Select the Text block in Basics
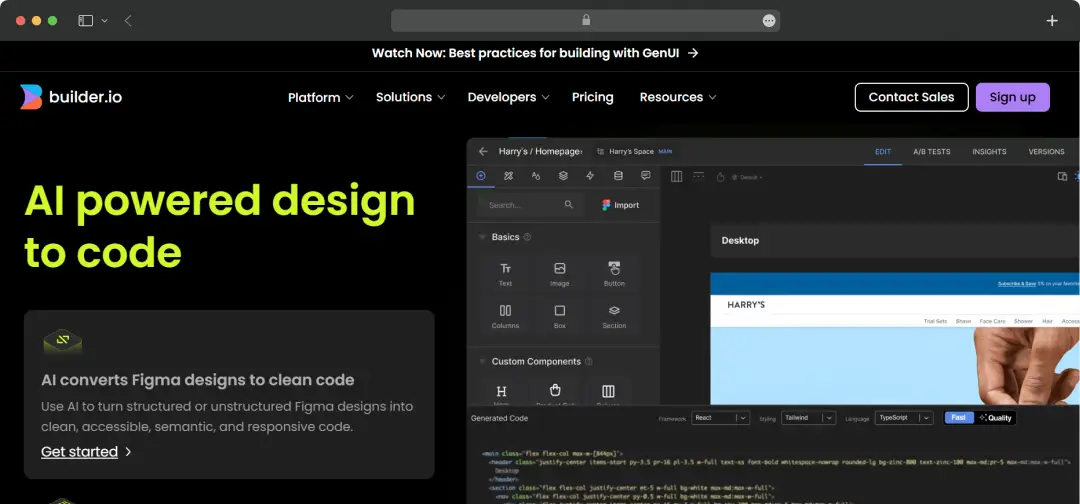The width and height of the screenshot is (1080, 504). coord(506,273)
